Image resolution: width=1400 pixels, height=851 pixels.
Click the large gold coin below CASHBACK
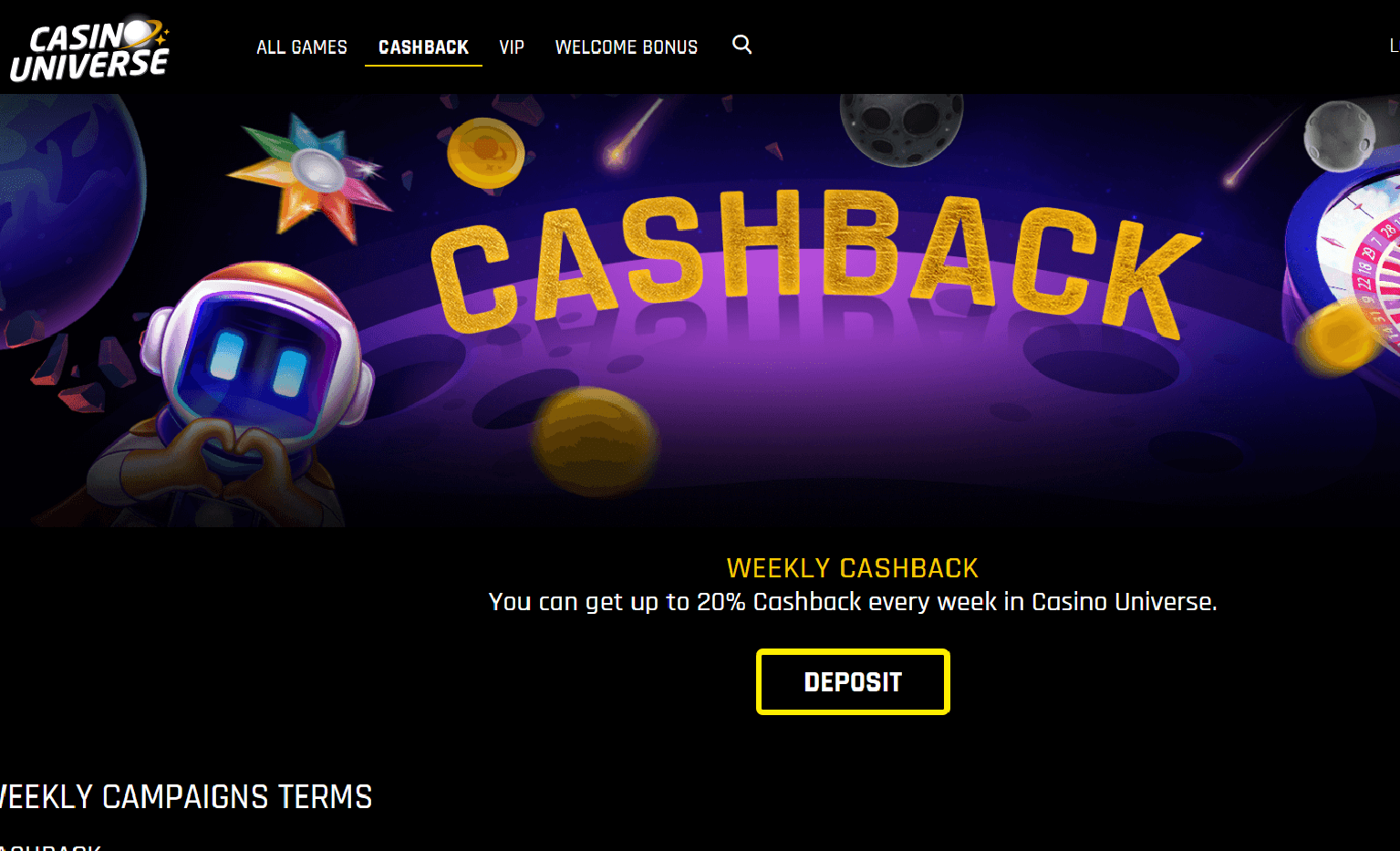click(x=596, y=441)
